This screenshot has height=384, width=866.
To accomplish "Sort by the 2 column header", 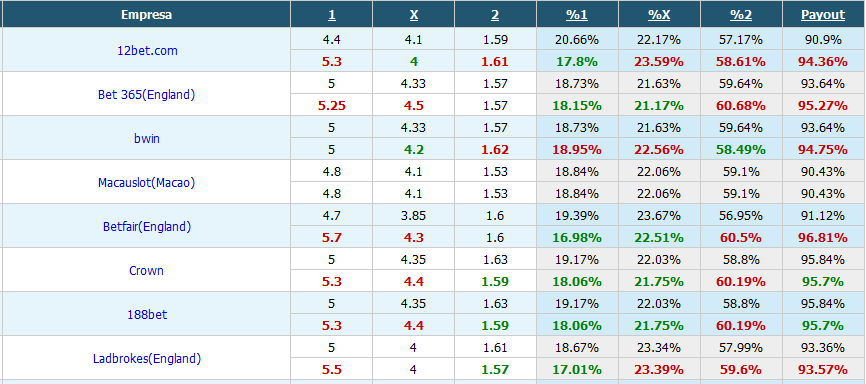I will pyautogui.click(x=495, y=15).
